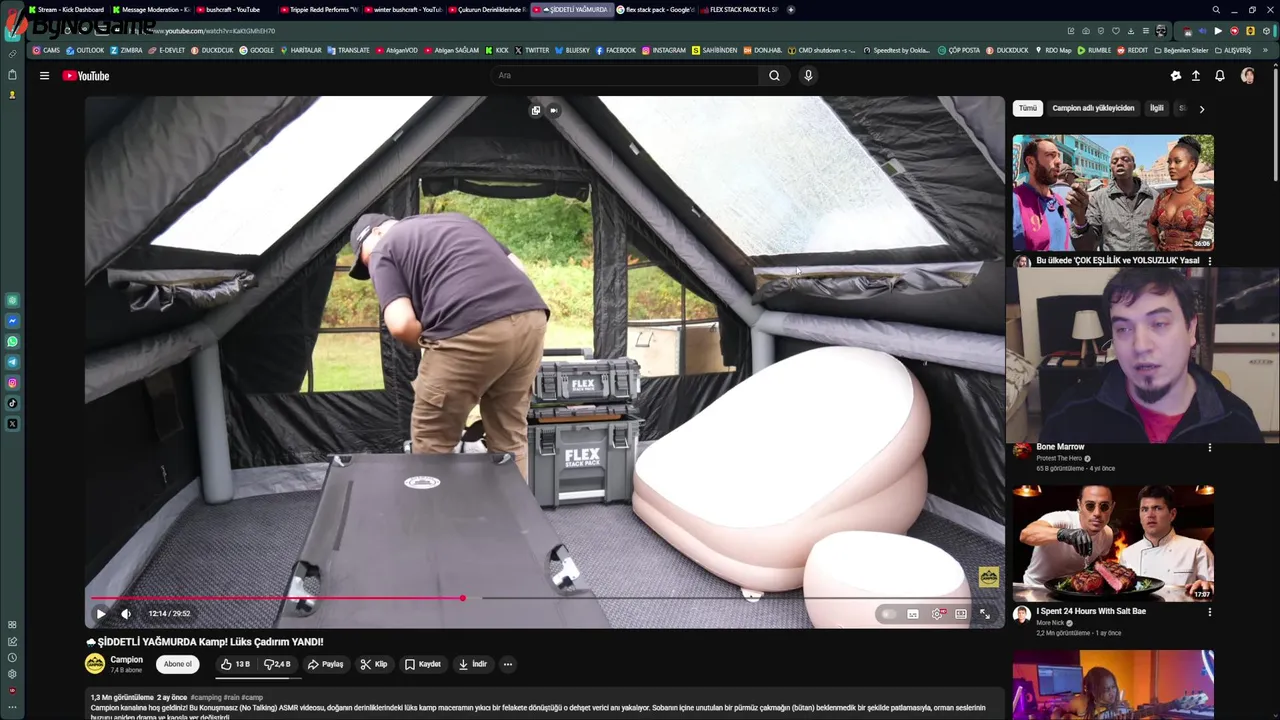Open the Beğenilen Siteler bookmarks folder
Viewport: 1280px width, 720px height.
coord(1180,50)
